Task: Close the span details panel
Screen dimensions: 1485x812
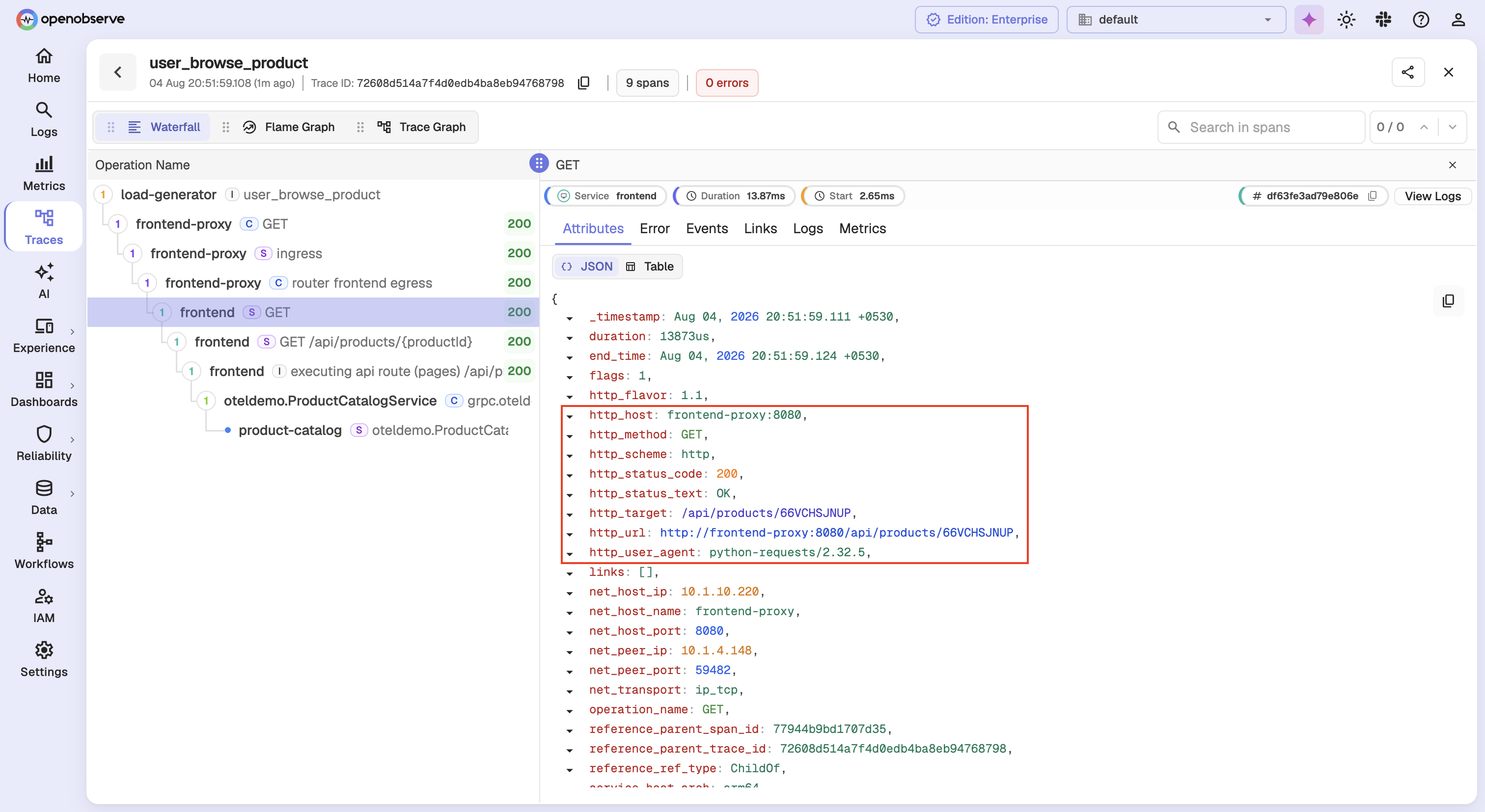Action: [1453, 165]
